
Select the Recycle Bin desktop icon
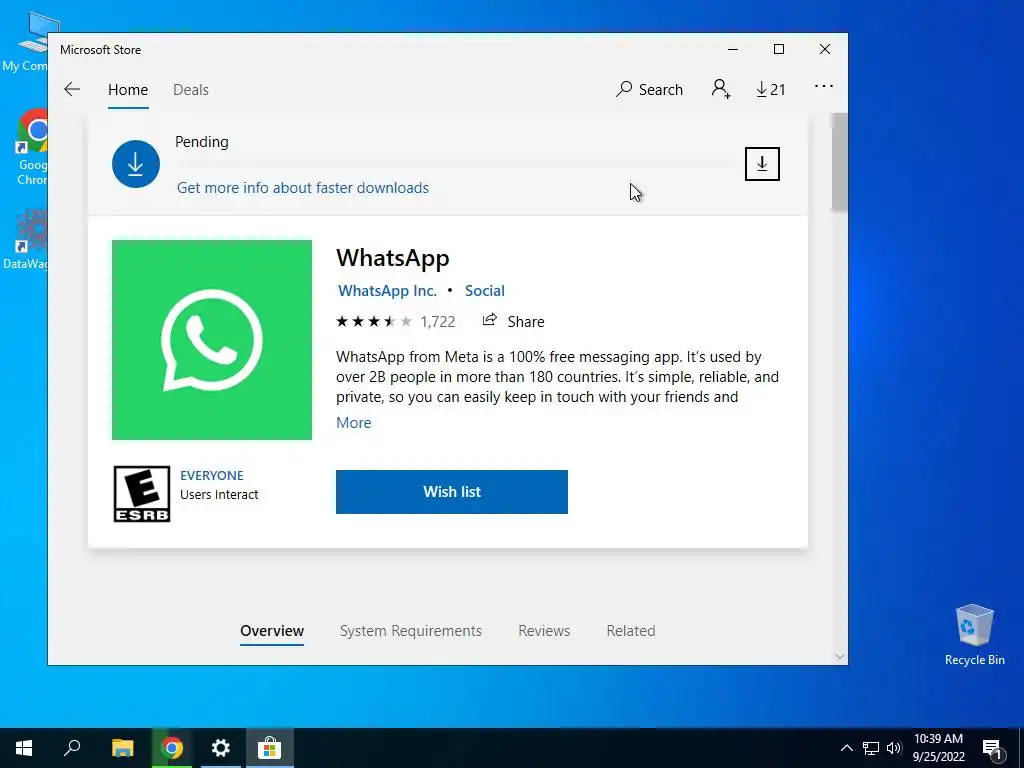(x=974, y=635)
